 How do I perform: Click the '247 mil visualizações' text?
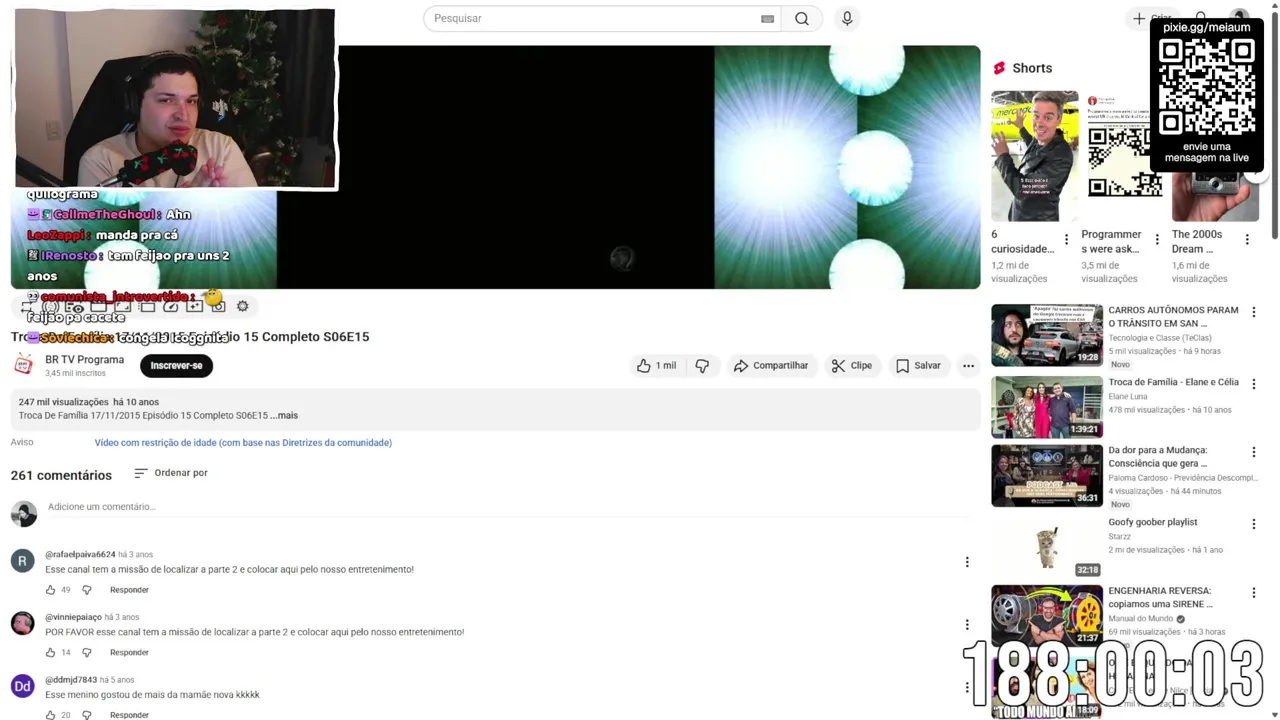point(63,402)
